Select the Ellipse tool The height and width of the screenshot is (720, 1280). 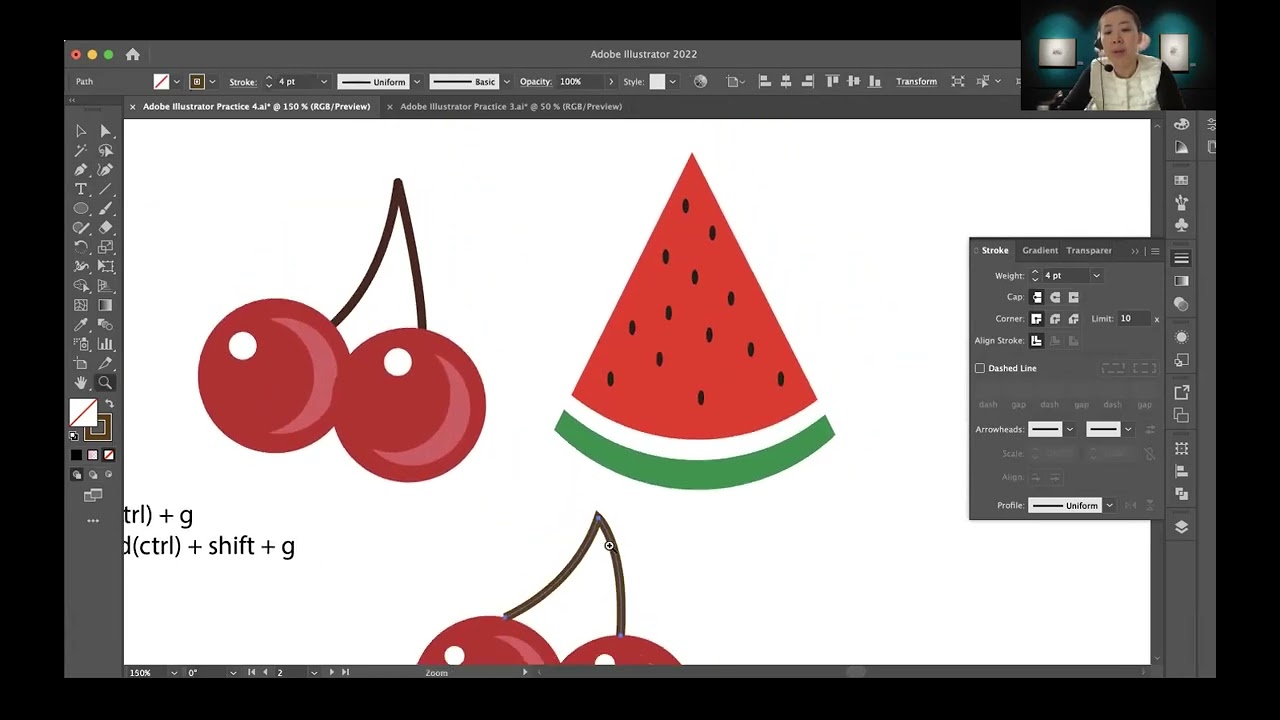[x=81, y=209]
